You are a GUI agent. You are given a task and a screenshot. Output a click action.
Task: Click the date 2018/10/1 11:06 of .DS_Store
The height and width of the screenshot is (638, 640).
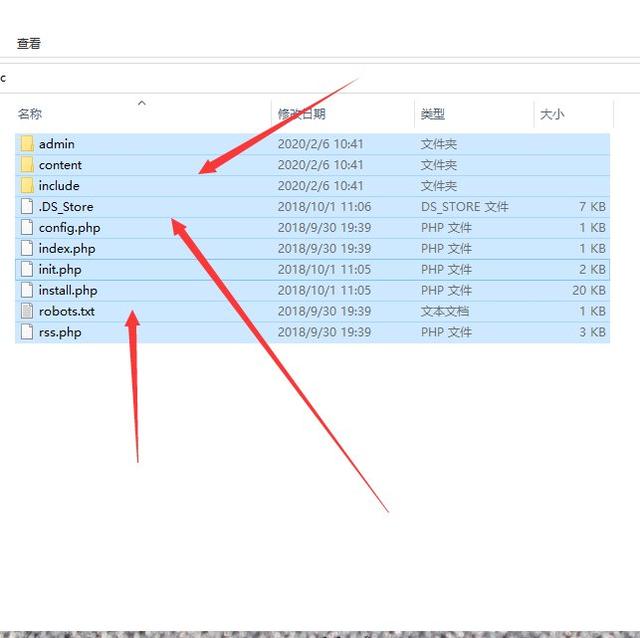click(324, 207)
